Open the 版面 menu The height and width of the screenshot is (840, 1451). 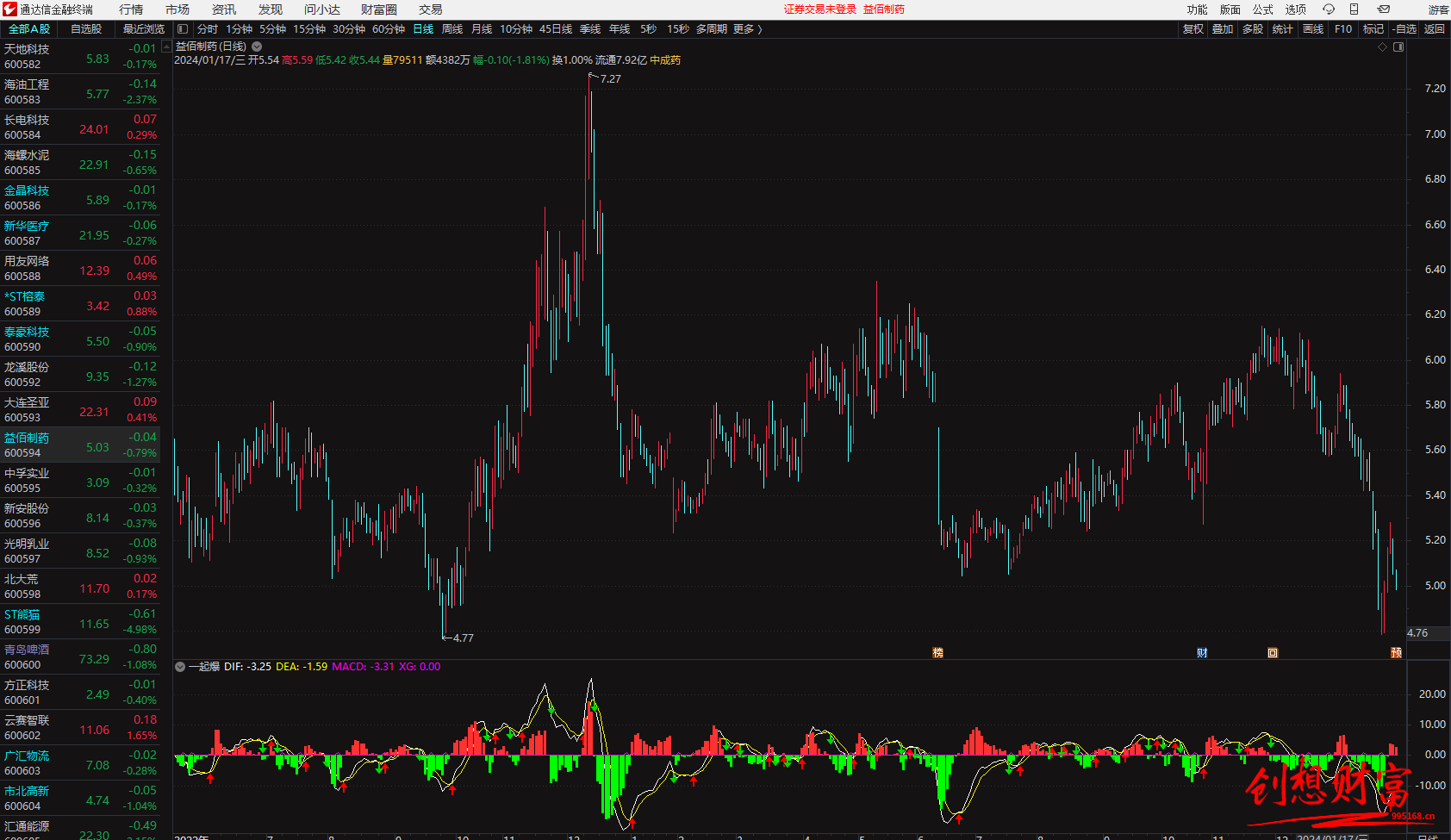pos(1230,9)
